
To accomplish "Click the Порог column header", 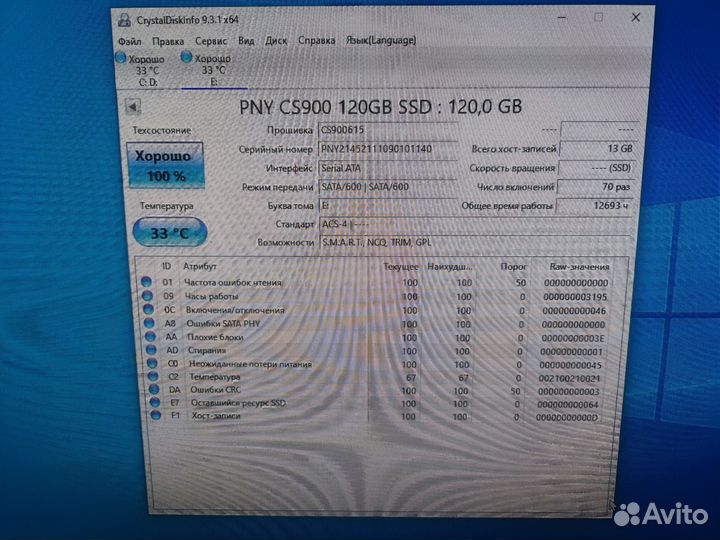I will click(x=513, y=267).
